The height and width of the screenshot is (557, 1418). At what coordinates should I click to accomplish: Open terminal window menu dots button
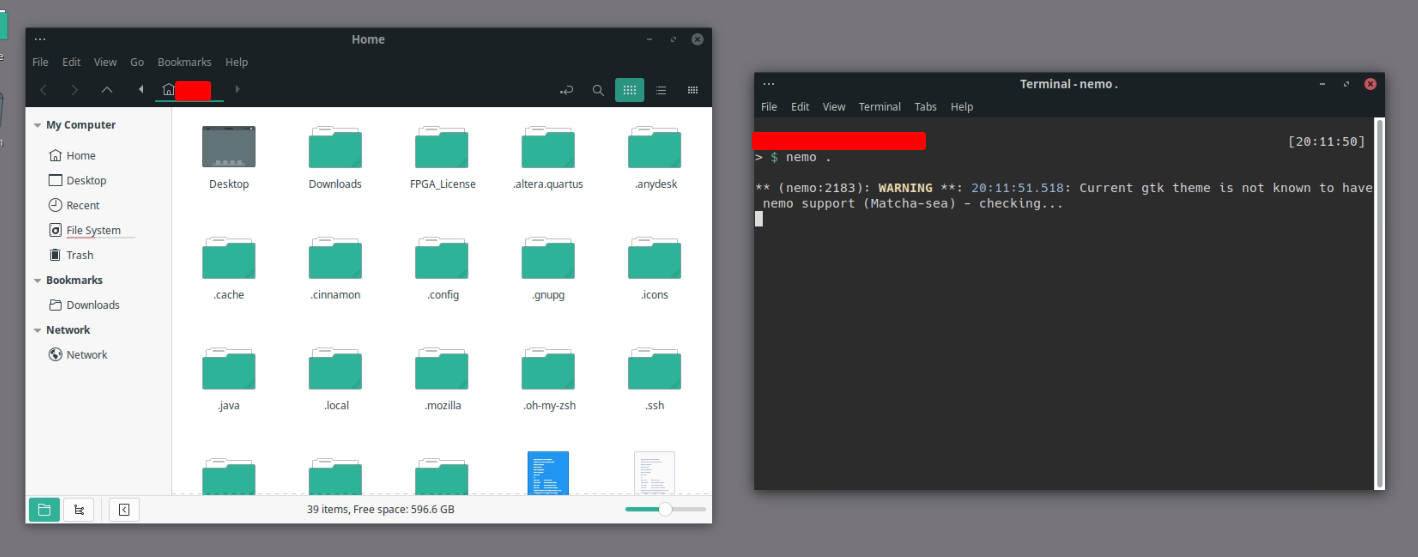(768, 84)
